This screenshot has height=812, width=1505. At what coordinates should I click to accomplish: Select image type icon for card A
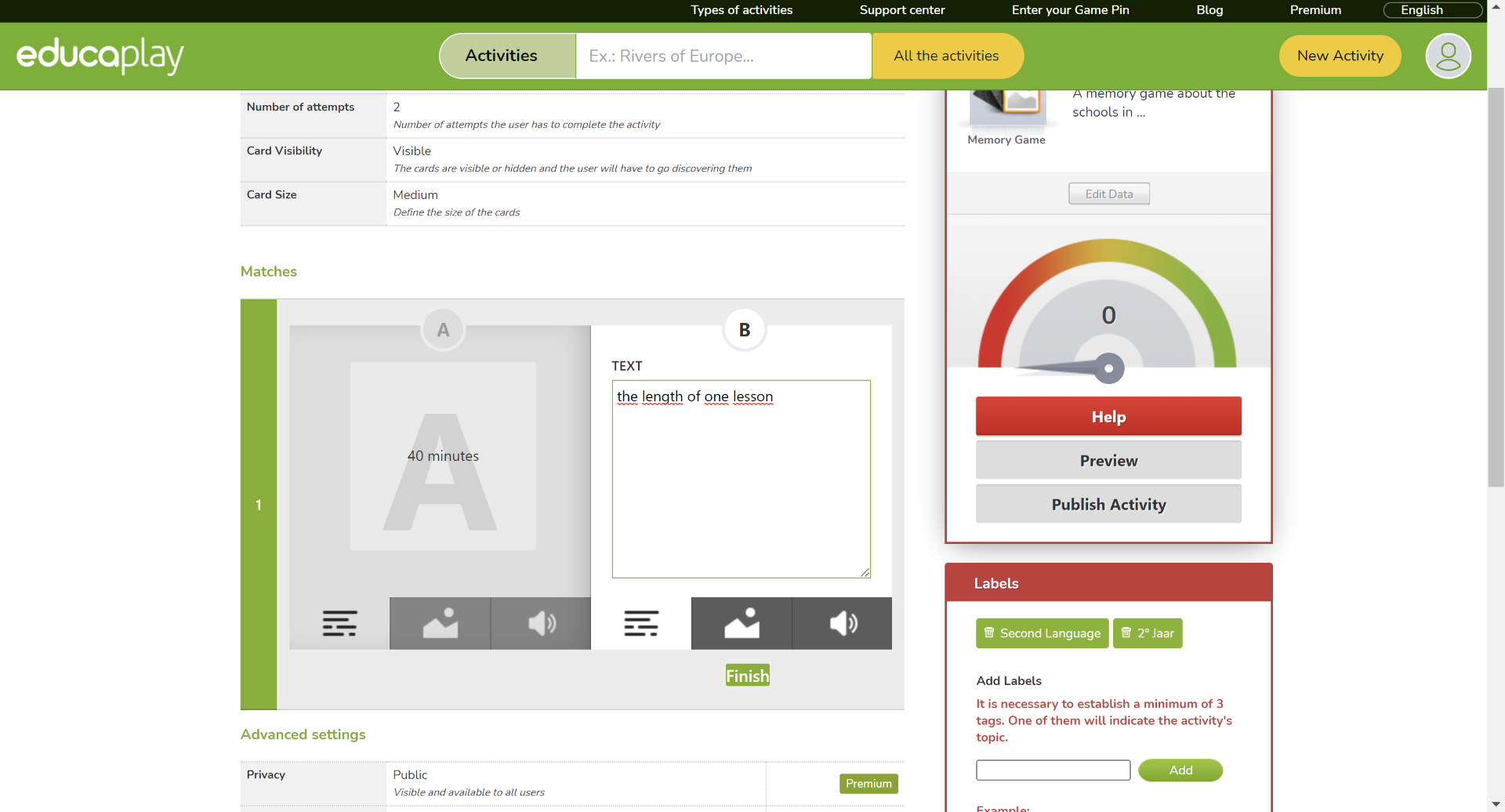click(440, 624)
